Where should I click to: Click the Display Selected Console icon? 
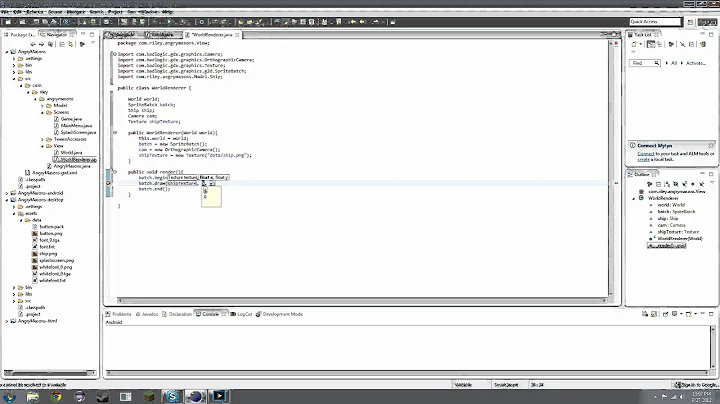tap(675, 314)
